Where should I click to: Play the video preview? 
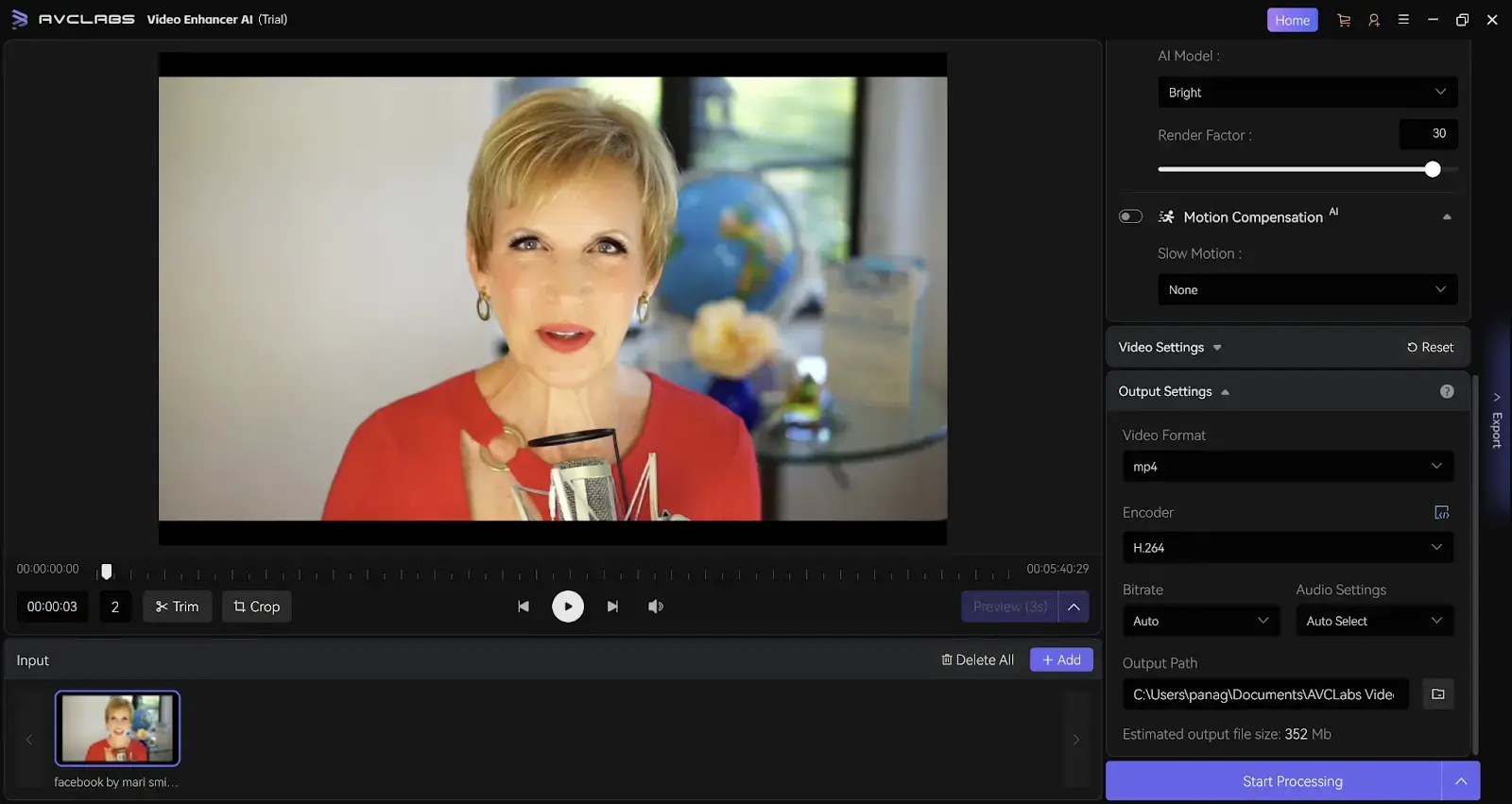click(x=568, y=607)
